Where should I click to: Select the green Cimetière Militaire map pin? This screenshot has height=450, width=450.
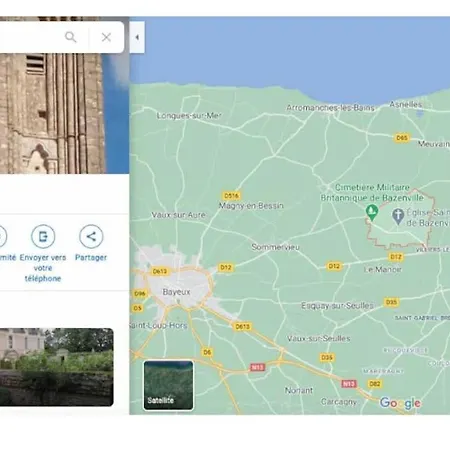372,213
